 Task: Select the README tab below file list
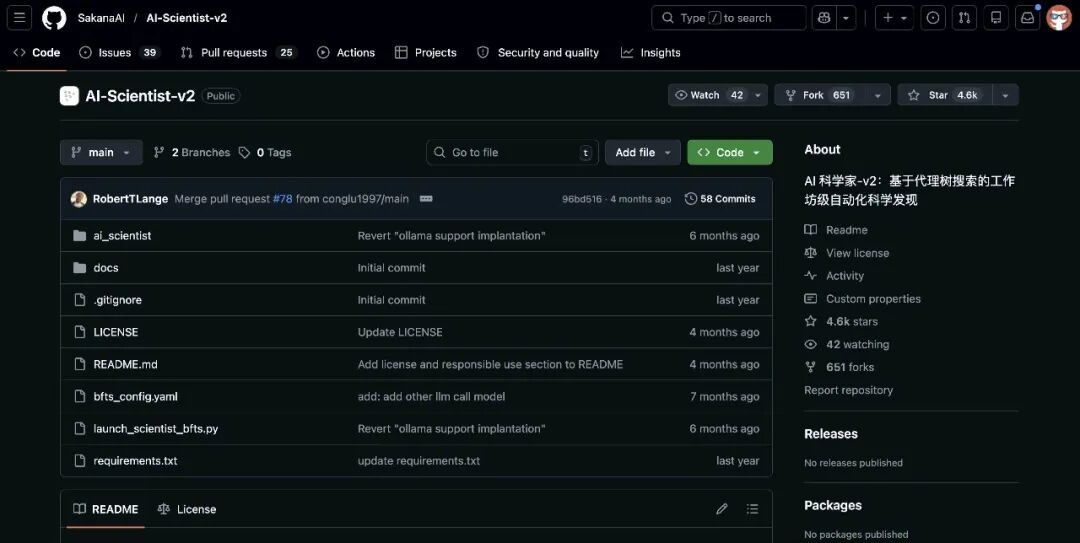(x=105, y=509)
